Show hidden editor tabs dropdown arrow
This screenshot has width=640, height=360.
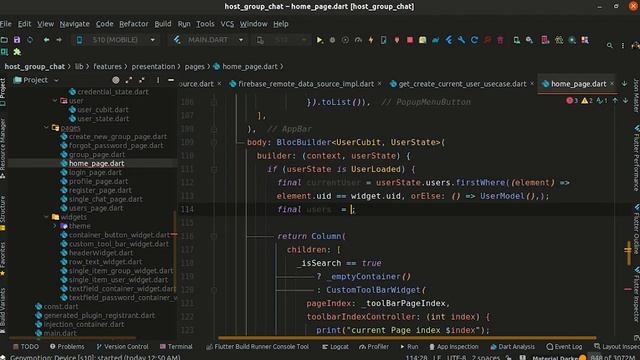(x=624, y=84)
